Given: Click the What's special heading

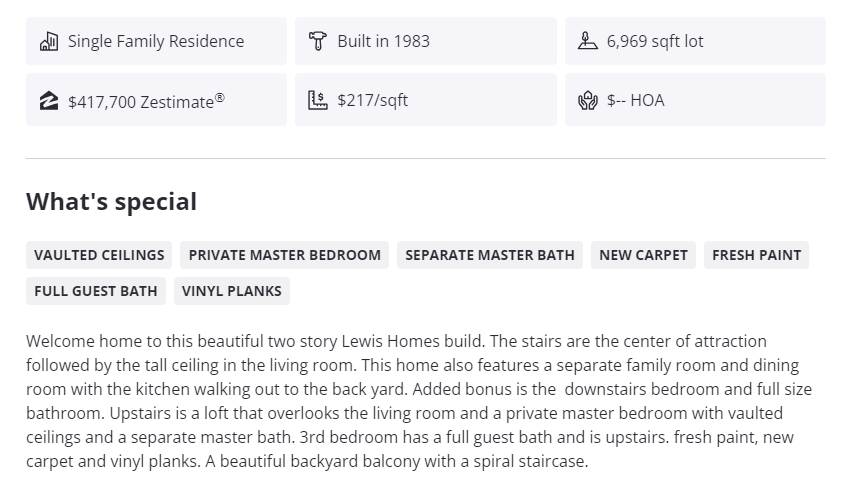Looking at the screenshot, I should (x=111, y=201).
